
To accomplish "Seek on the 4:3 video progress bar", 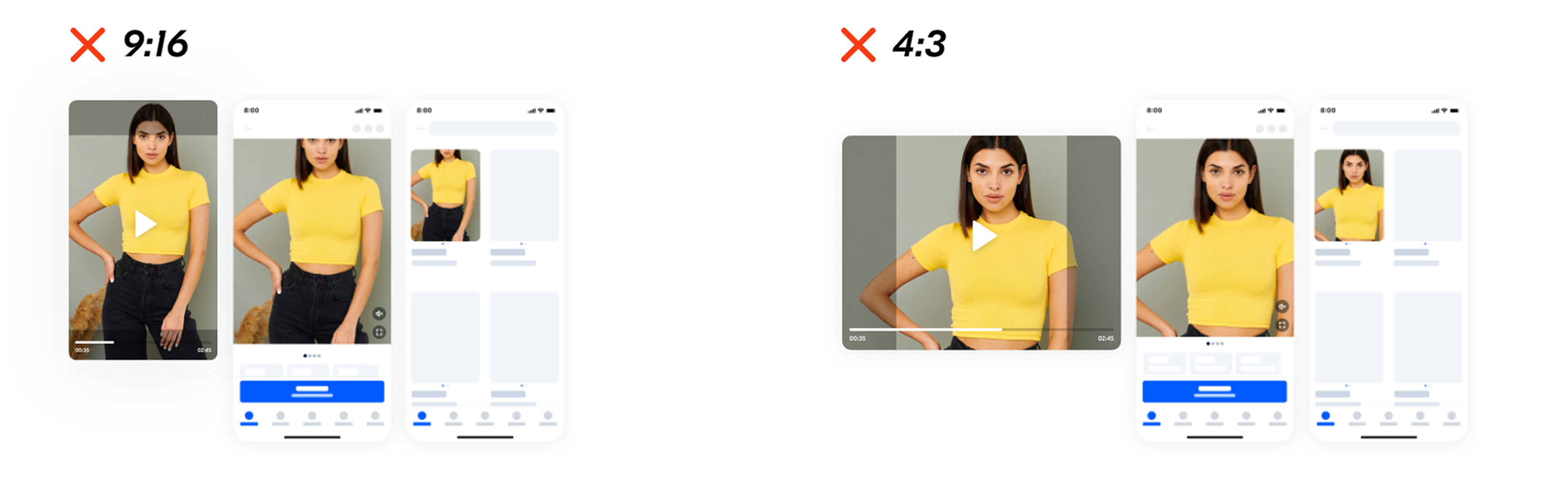I will [x=981, y=329].
